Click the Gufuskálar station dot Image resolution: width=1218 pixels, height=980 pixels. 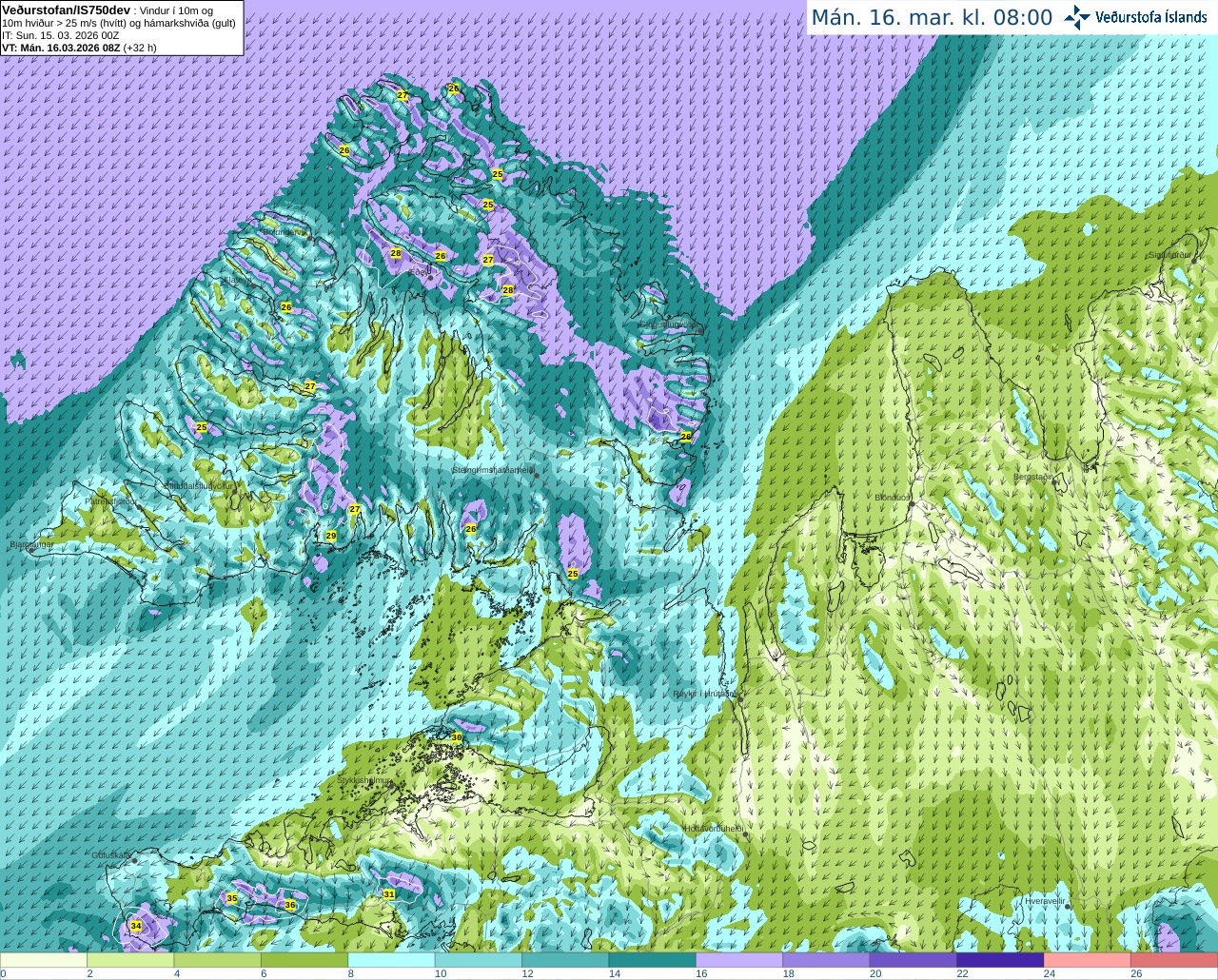pyautogui.click(x=135, y=860)
